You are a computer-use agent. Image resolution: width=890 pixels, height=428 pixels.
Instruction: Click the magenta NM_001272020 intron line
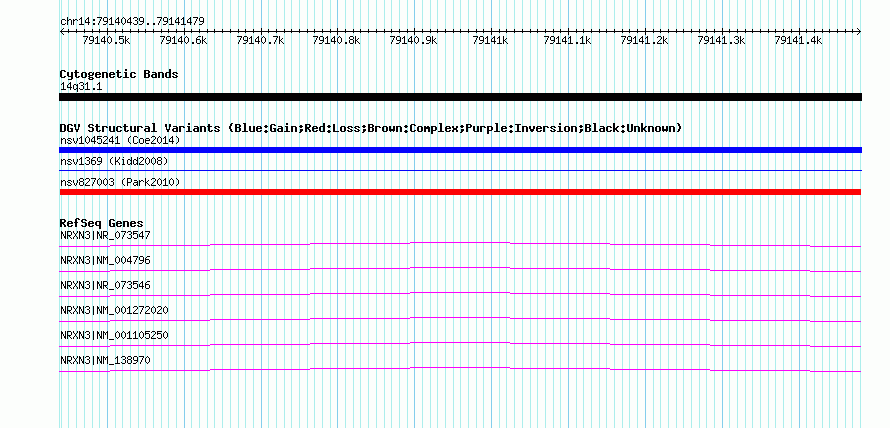click(460, 317)
